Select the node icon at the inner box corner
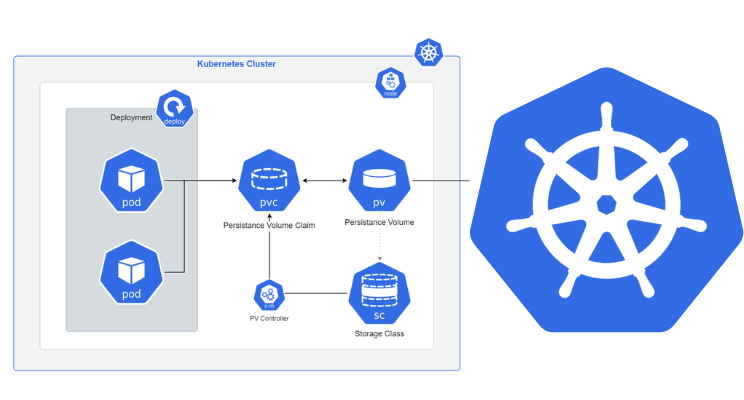744x400 pixels. [x=390, y=83]
